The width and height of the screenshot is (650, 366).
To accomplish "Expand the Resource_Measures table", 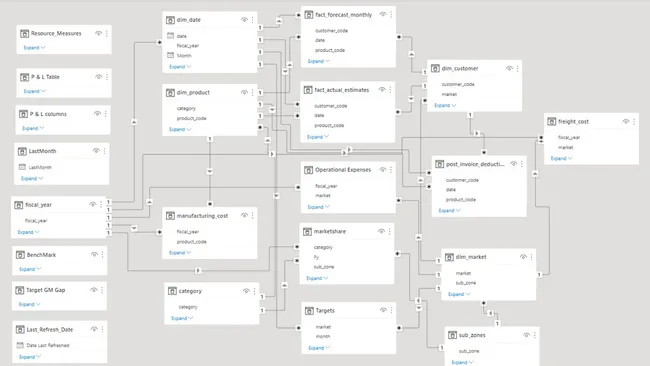I will [34, 48].
